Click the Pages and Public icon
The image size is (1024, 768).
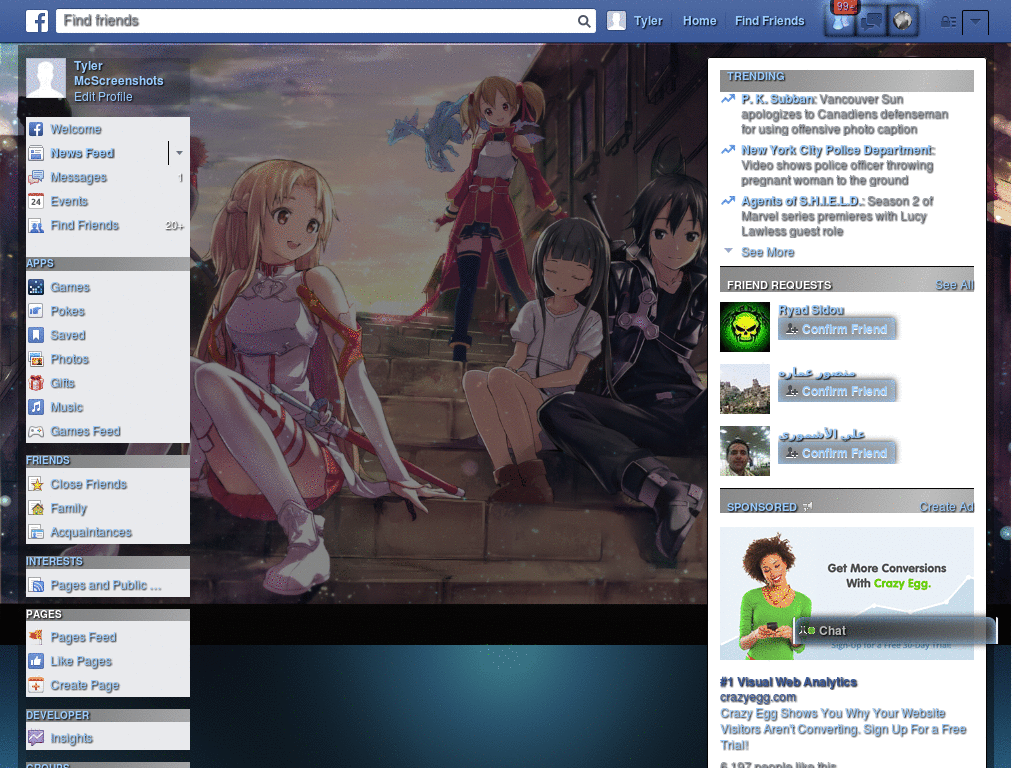tap(37, 586)
